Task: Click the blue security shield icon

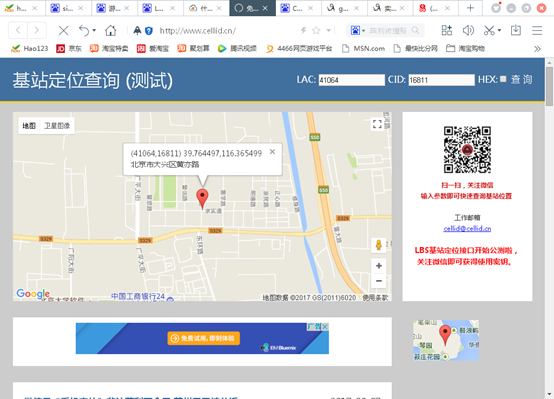Action: [149, 31]
